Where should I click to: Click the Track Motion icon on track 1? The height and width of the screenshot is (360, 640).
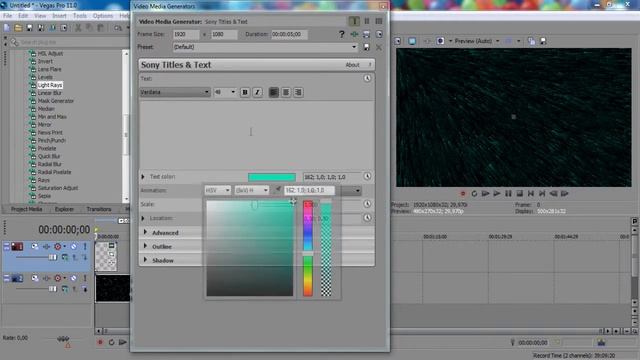35,246
